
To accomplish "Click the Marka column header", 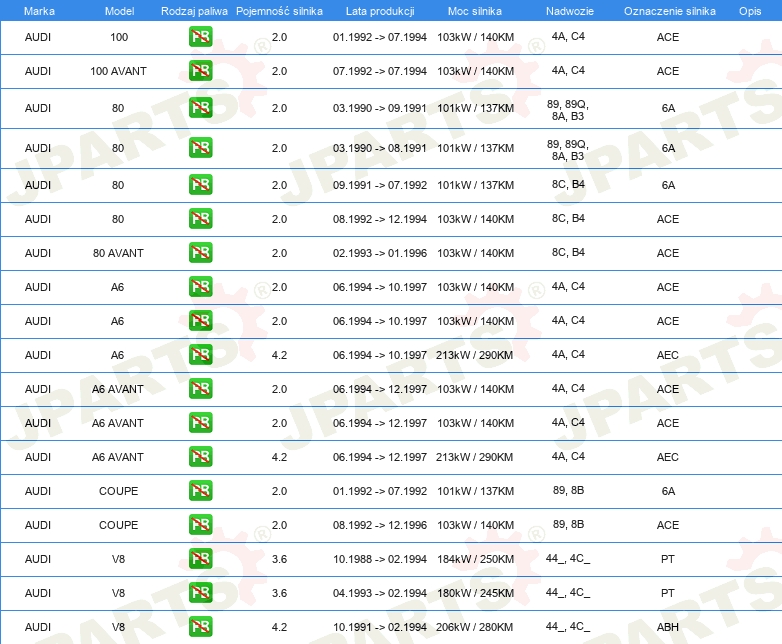I will pyautogui.click(x=39, y=11).
